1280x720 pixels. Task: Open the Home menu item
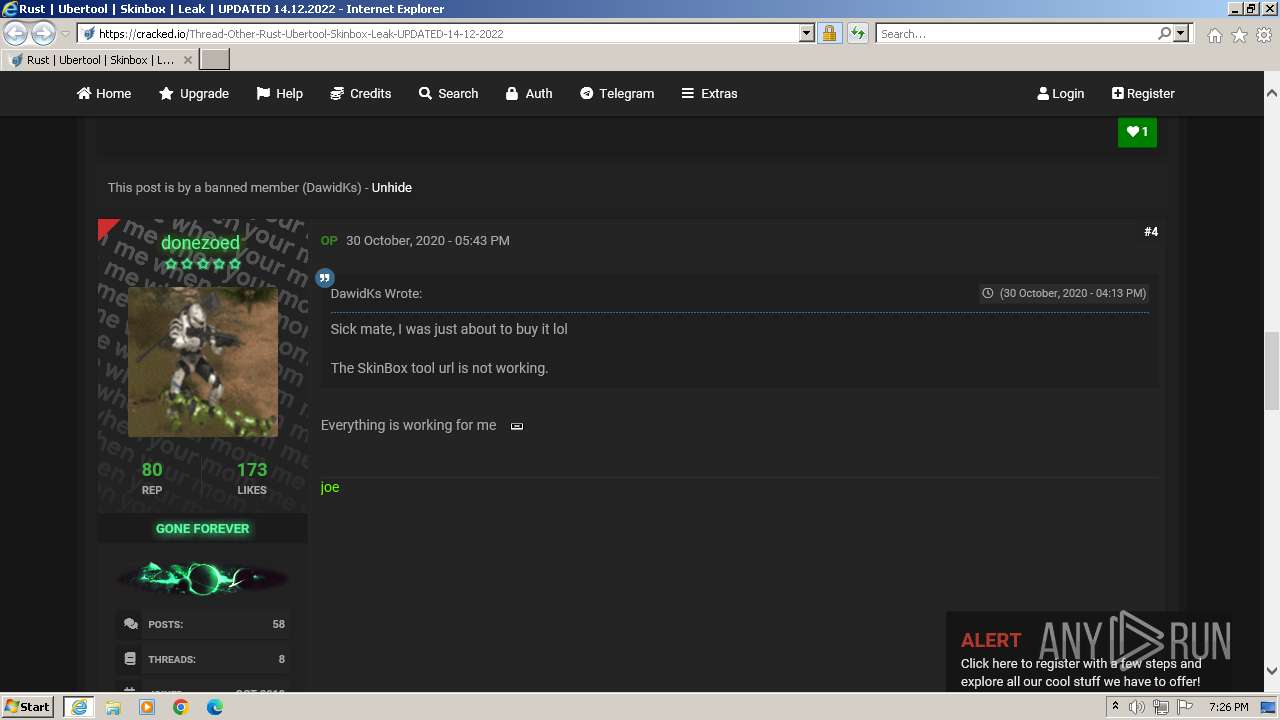(104, 93)
